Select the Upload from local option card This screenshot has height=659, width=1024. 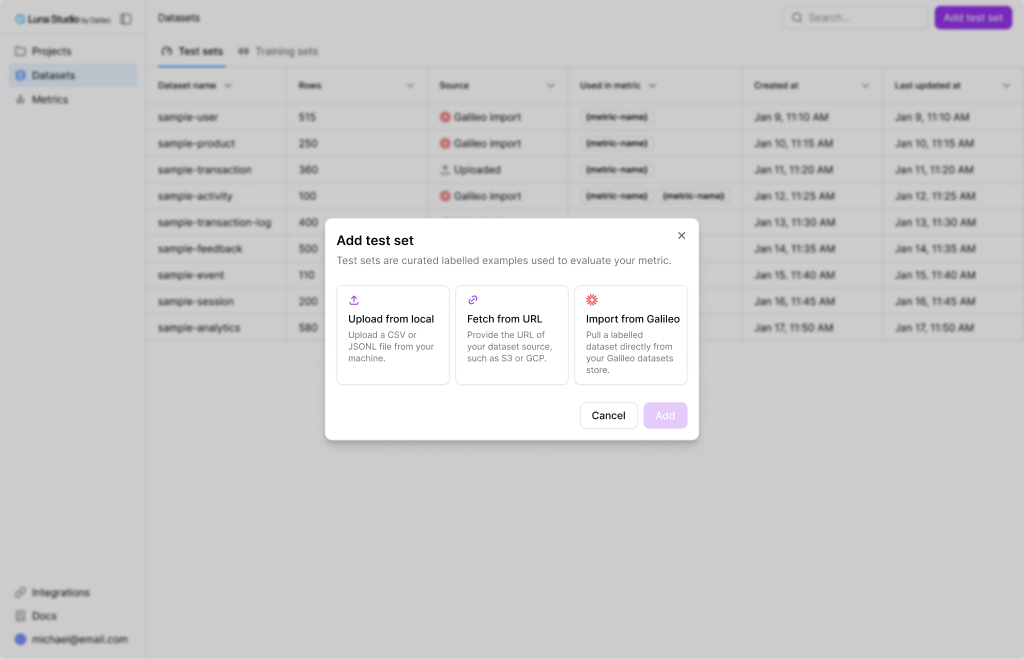click(393, 335)
